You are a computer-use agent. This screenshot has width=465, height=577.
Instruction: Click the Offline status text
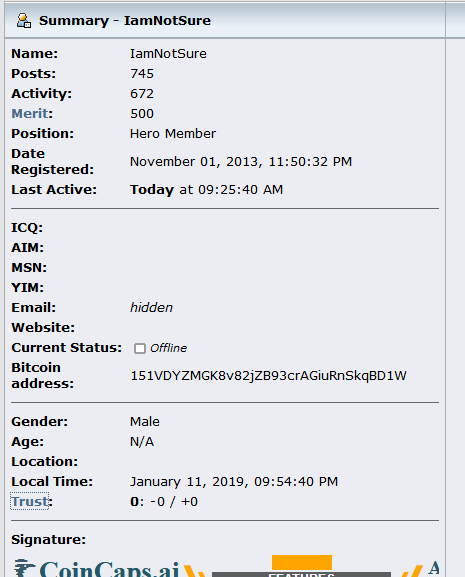click(x=168, y=348)
